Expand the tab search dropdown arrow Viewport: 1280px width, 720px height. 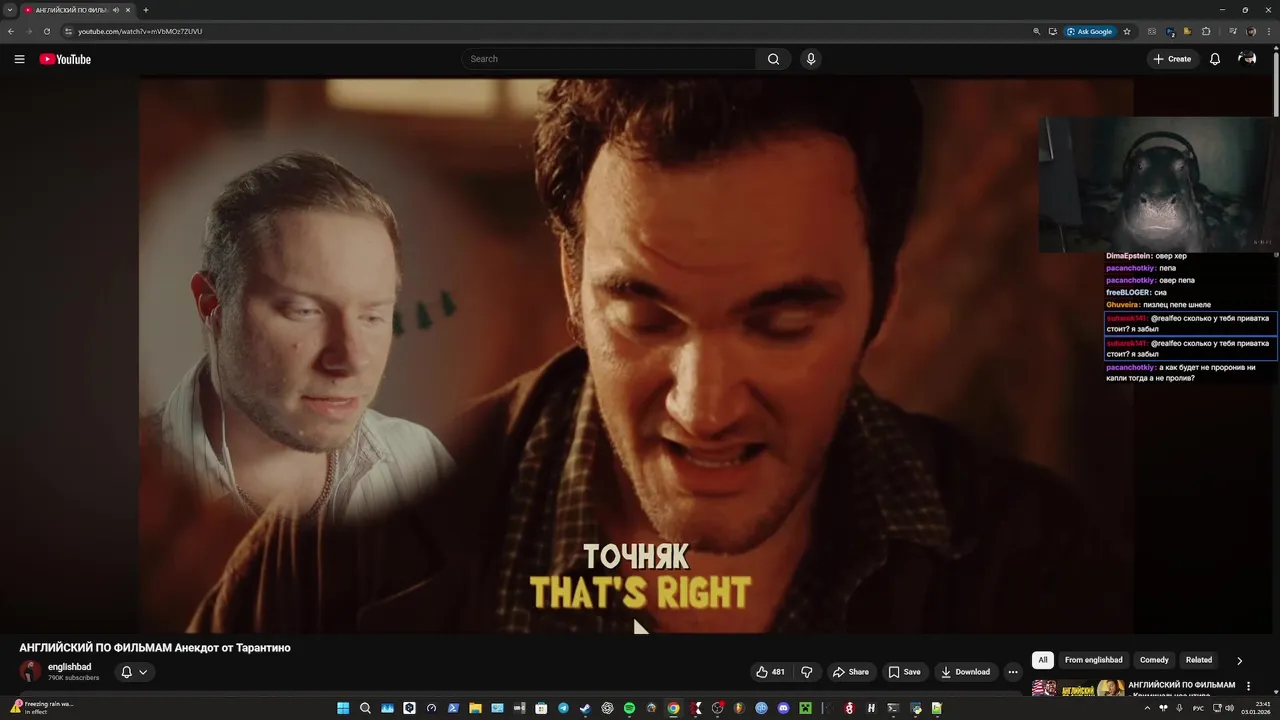tap(9, 10)
